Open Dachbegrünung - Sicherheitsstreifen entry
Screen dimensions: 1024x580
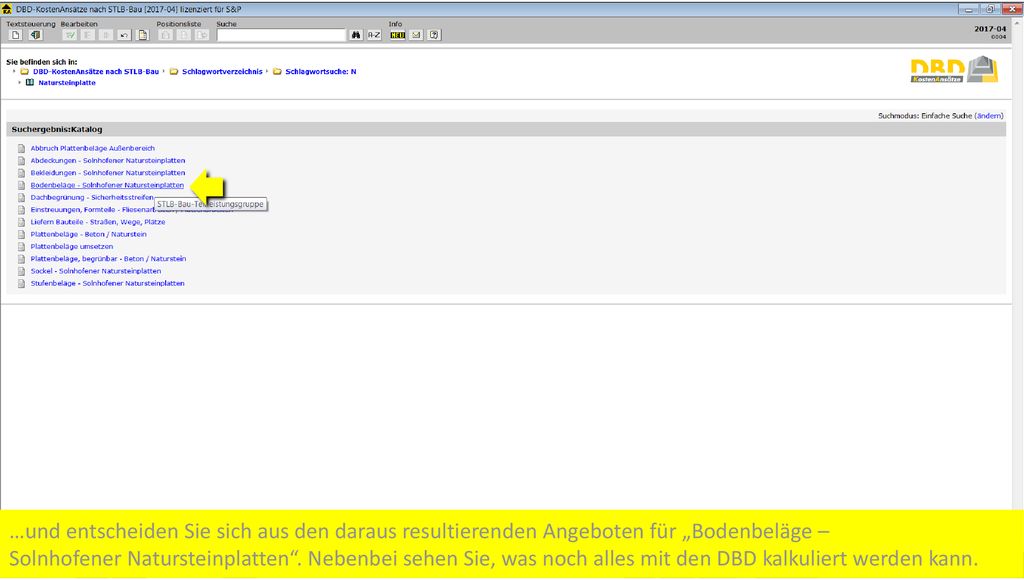point(92,197)
